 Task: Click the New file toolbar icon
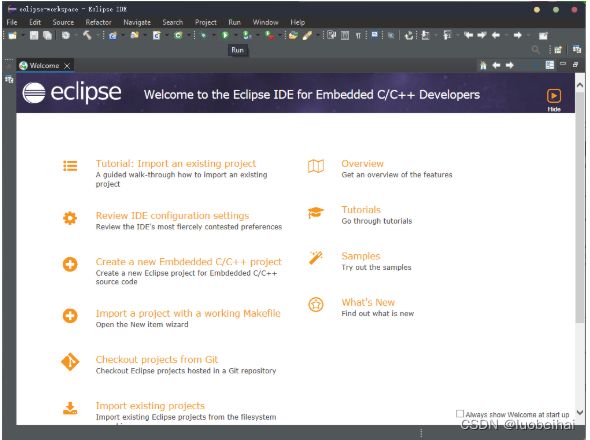(x=12, y=36)
